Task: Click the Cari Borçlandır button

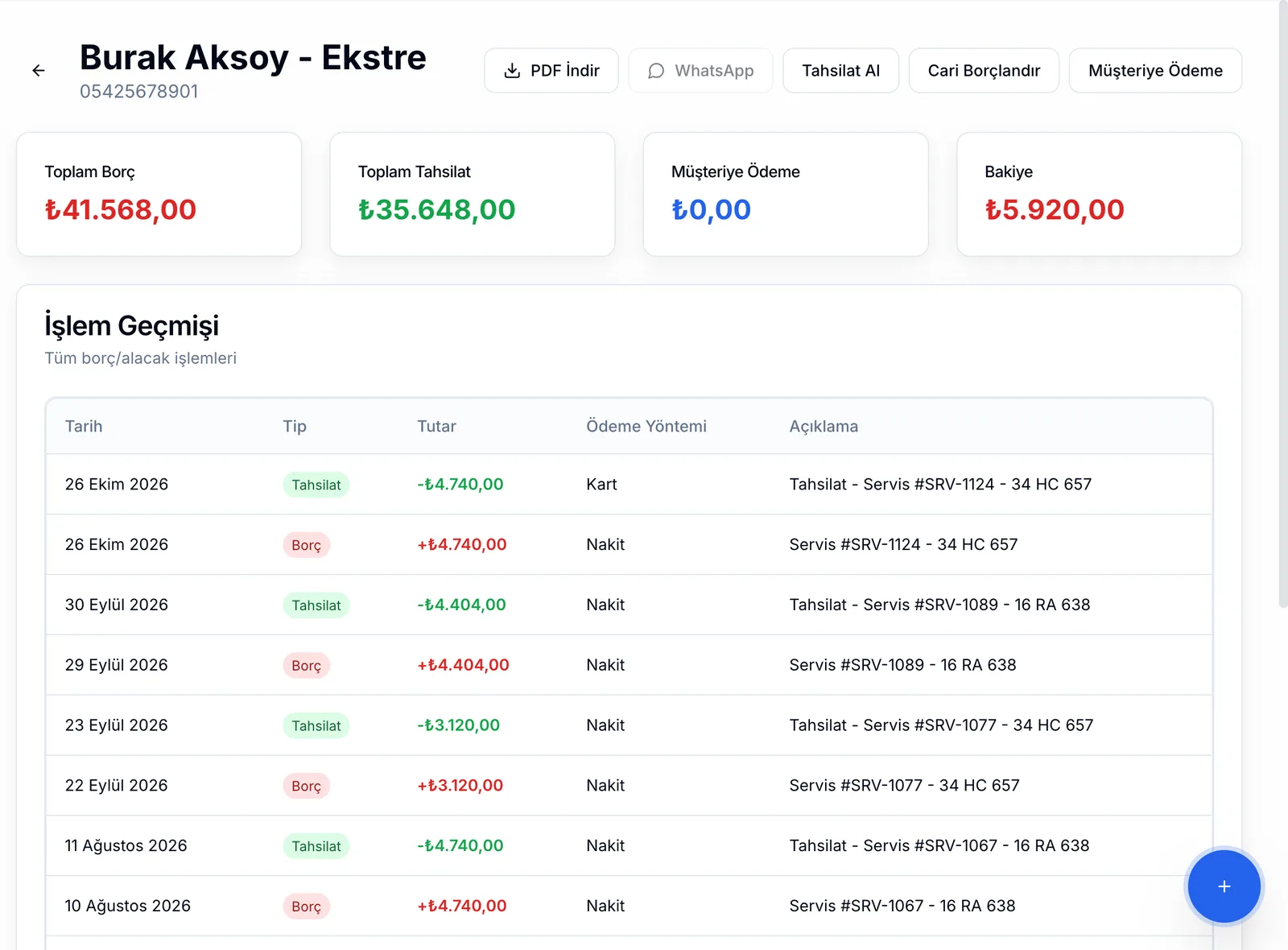Action: pos(984,71)
